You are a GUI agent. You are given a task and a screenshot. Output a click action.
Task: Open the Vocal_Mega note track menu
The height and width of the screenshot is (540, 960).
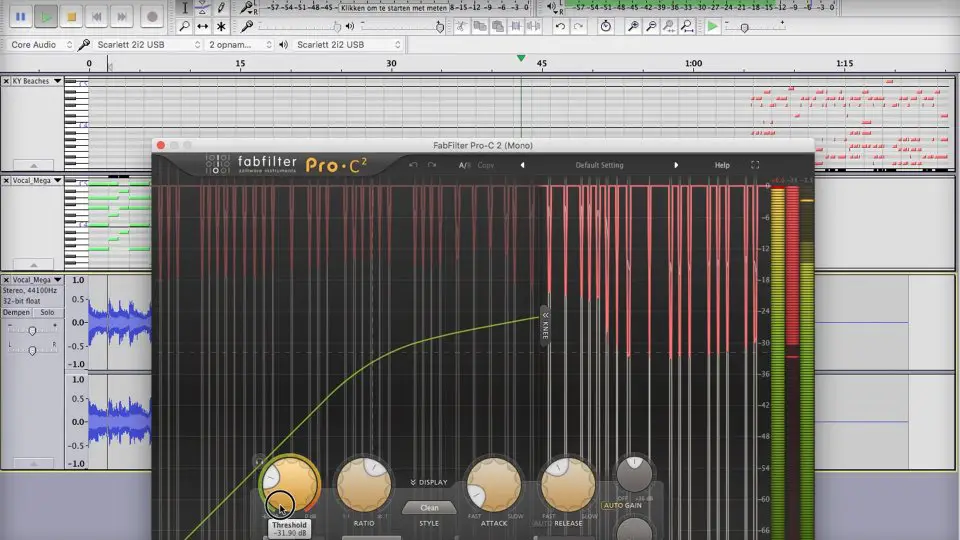pyautogui.click(x=37, y=181)
